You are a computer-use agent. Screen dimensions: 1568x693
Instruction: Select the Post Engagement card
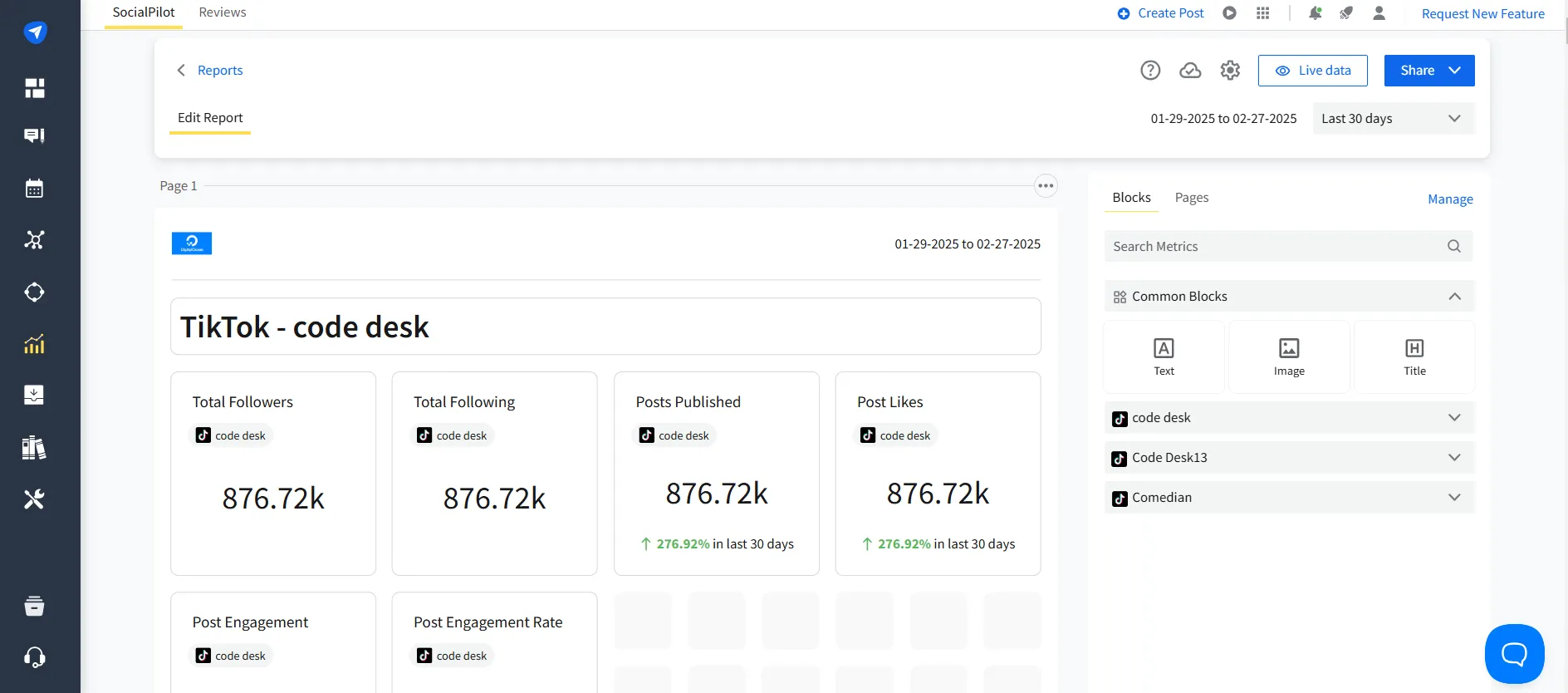click(273, 642)
